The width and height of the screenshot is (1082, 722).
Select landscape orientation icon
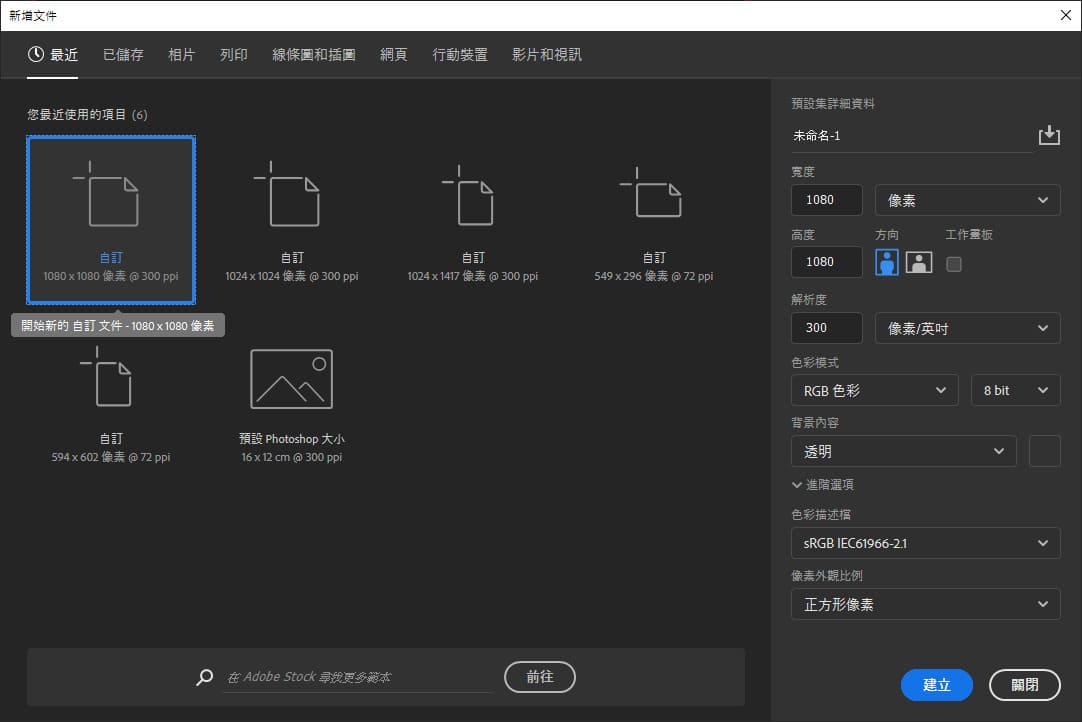tap(918, 263)
